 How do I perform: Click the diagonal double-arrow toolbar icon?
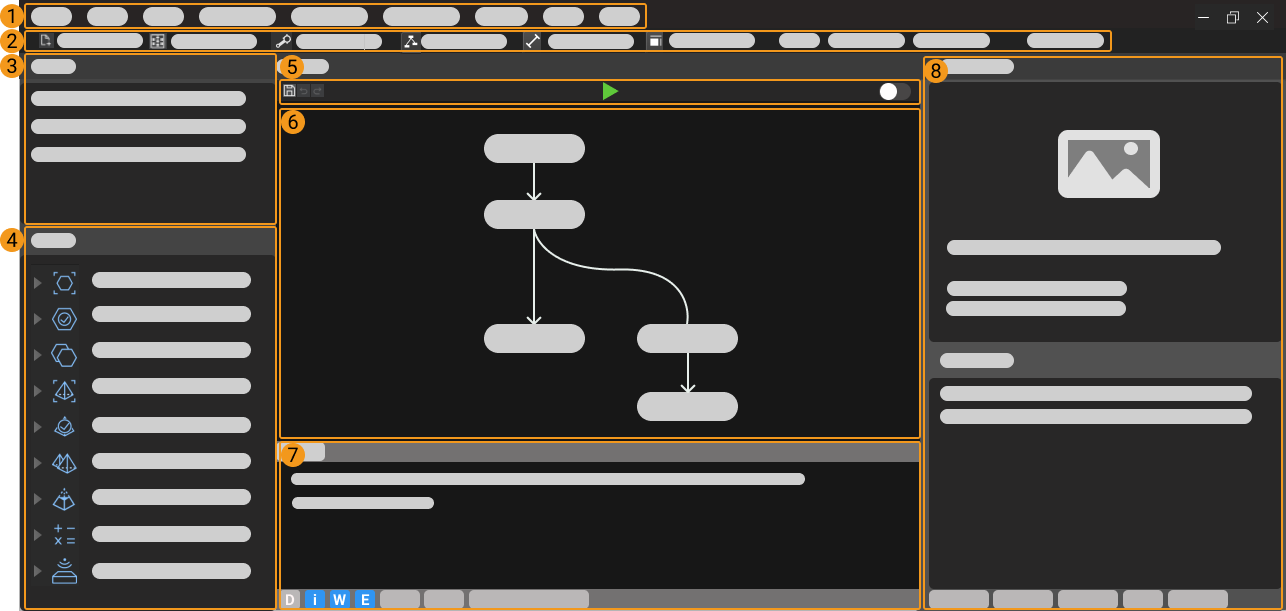pyautogui.click(x=533, y=41)
